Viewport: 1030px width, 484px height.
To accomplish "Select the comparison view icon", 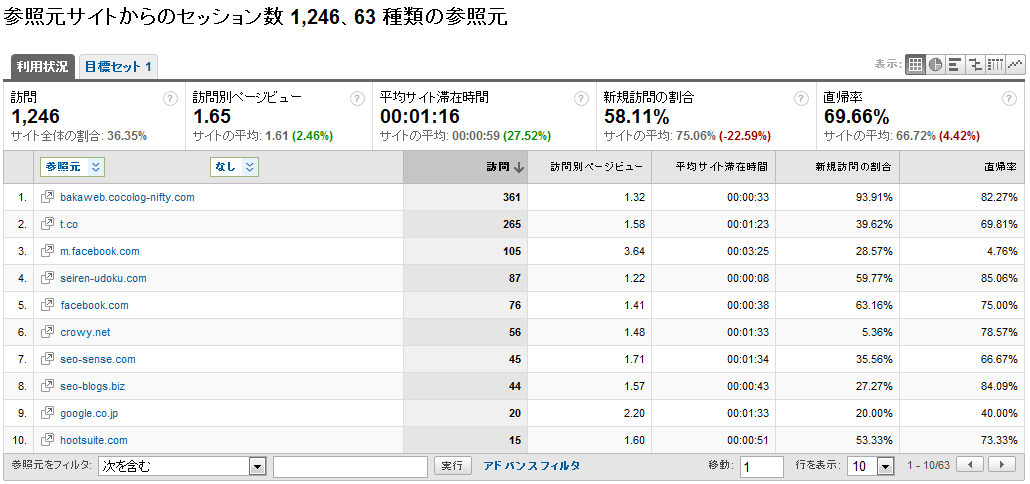I will (x=975, y=65).
